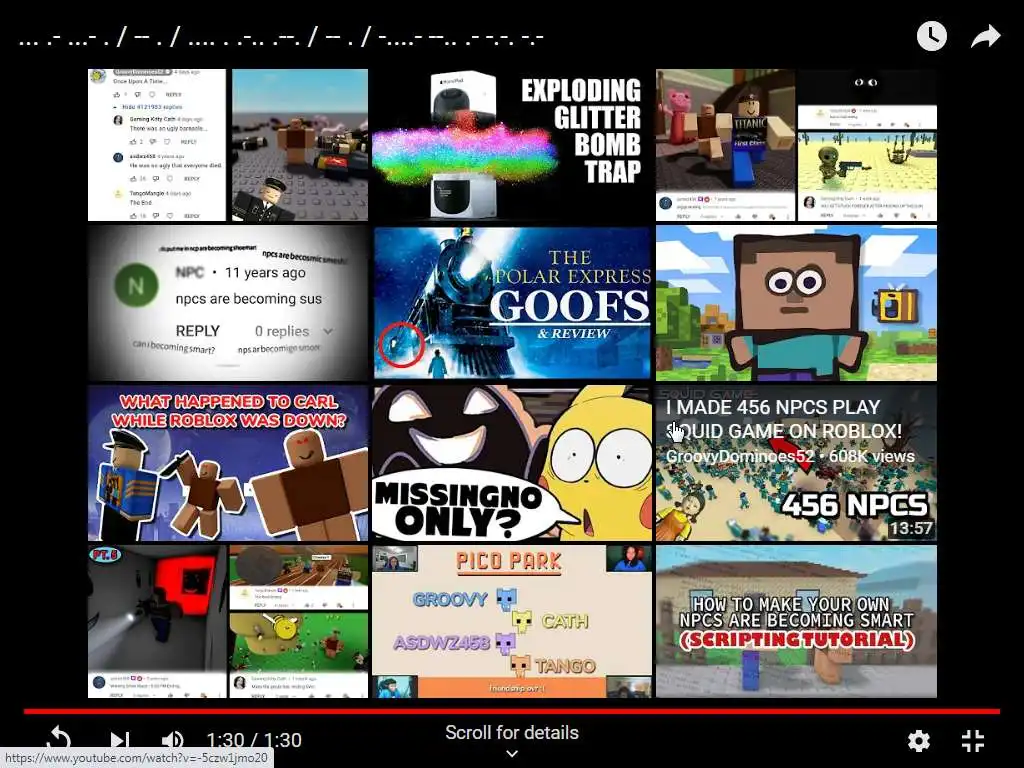Open the Titanic Piggy Roblox video
The image size is (1024, 768).
(x=796, y=145)
